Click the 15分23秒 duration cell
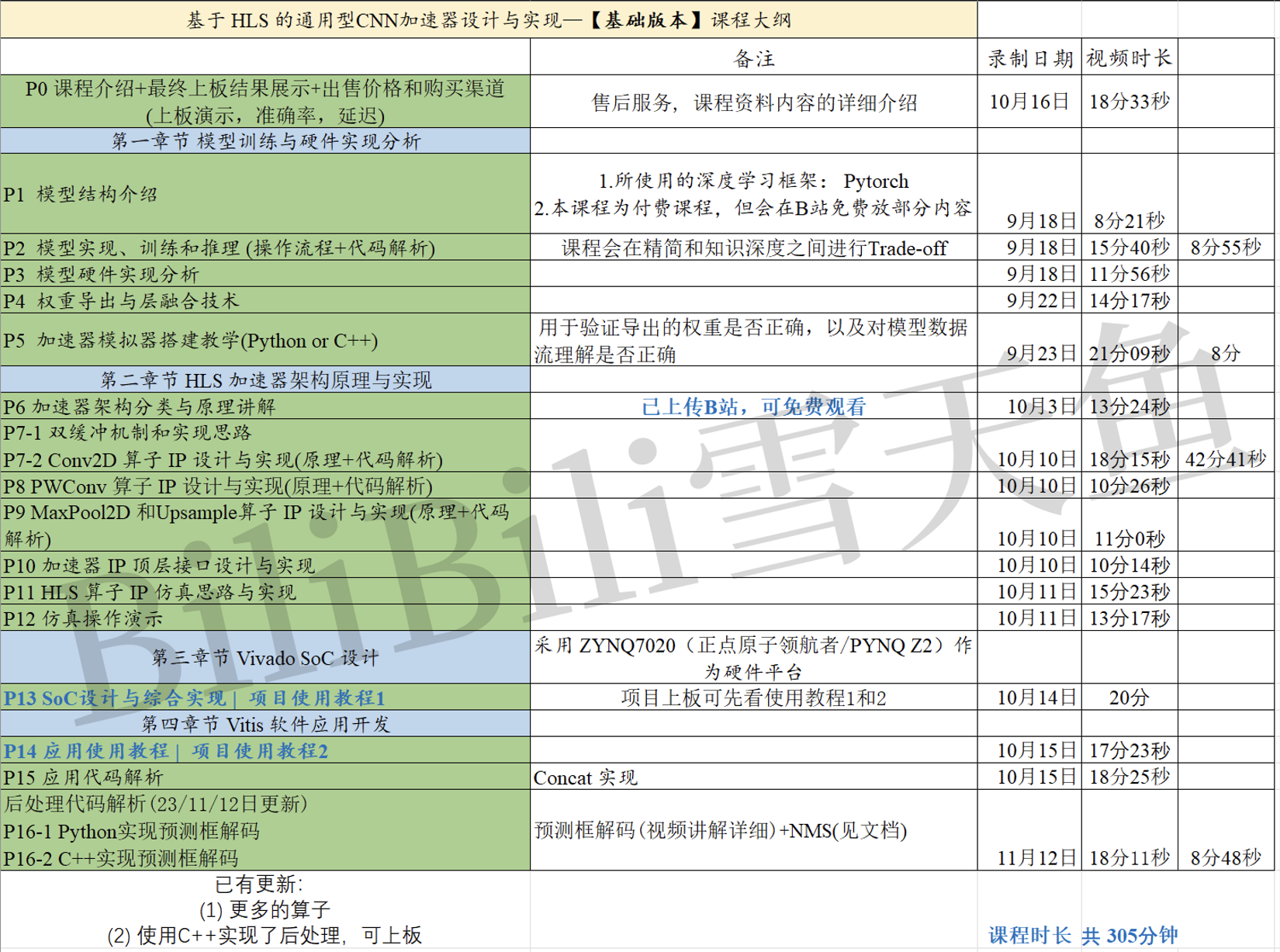 click(1130, 591)
